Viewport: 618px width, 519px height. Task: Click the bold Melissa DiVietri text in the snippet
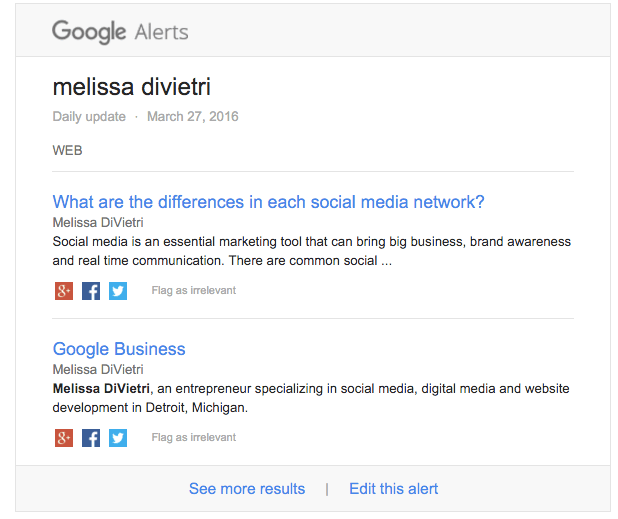[x=102, y=388]
